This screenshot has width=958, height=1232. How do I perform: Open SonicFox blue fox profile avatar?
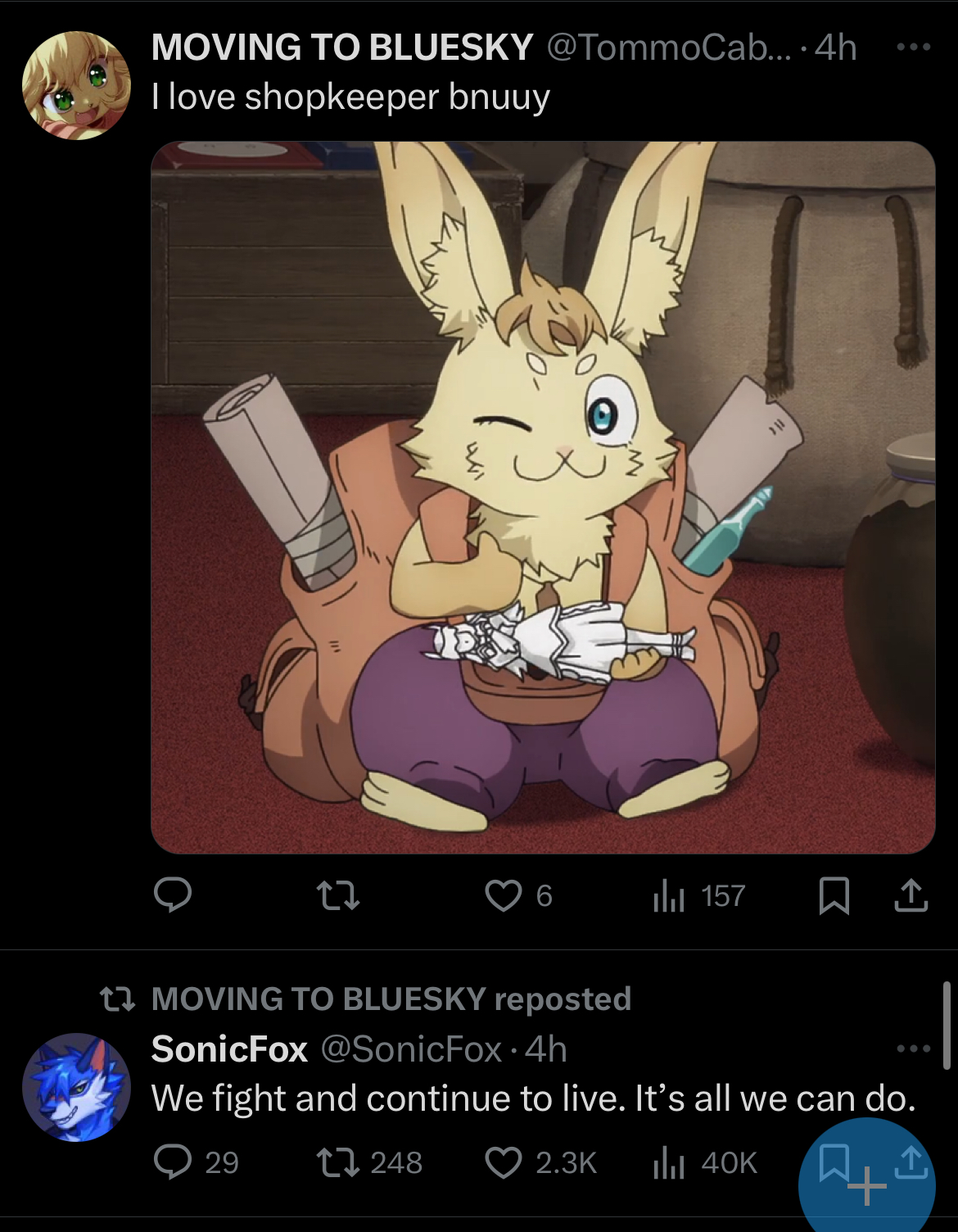[76, 1087]
